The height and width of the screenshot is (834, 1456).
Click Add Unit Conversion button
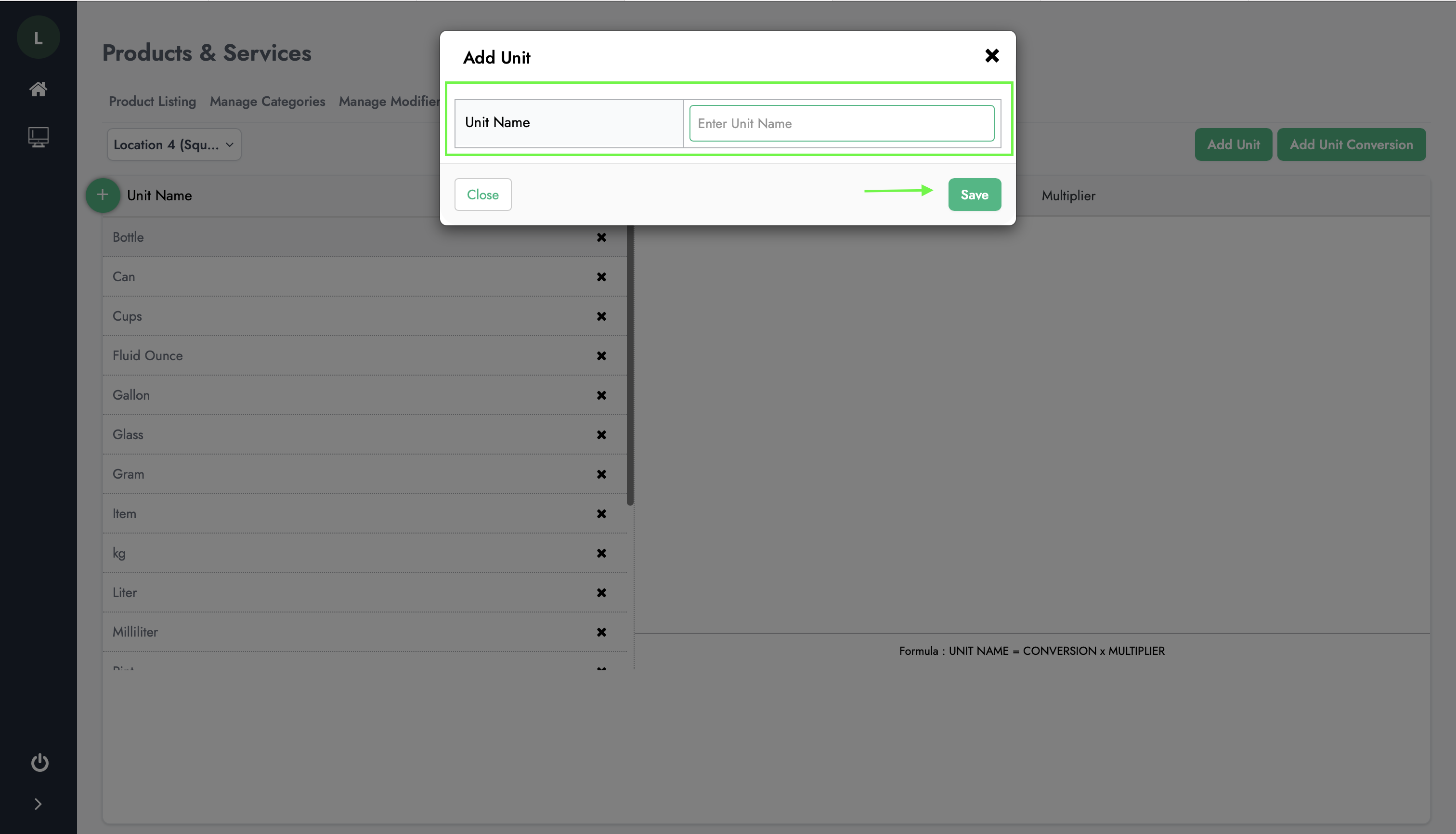(1351, 144)
